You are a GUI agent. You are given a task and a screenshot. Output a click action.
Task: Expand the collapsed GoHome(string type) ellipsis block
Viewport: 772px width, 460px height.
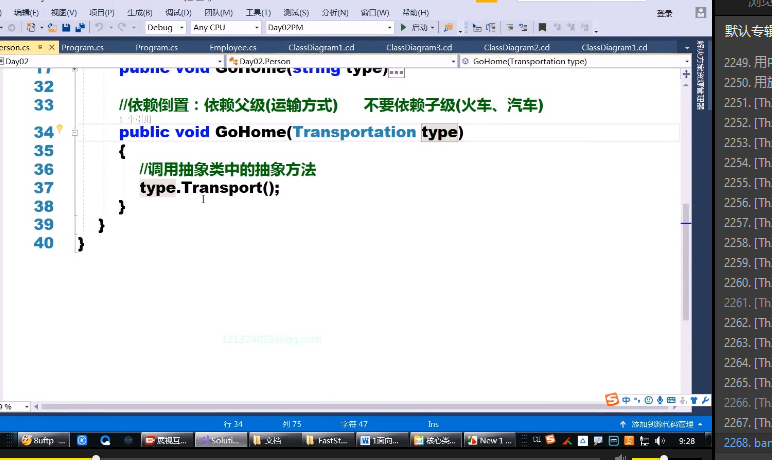[396, 72]
